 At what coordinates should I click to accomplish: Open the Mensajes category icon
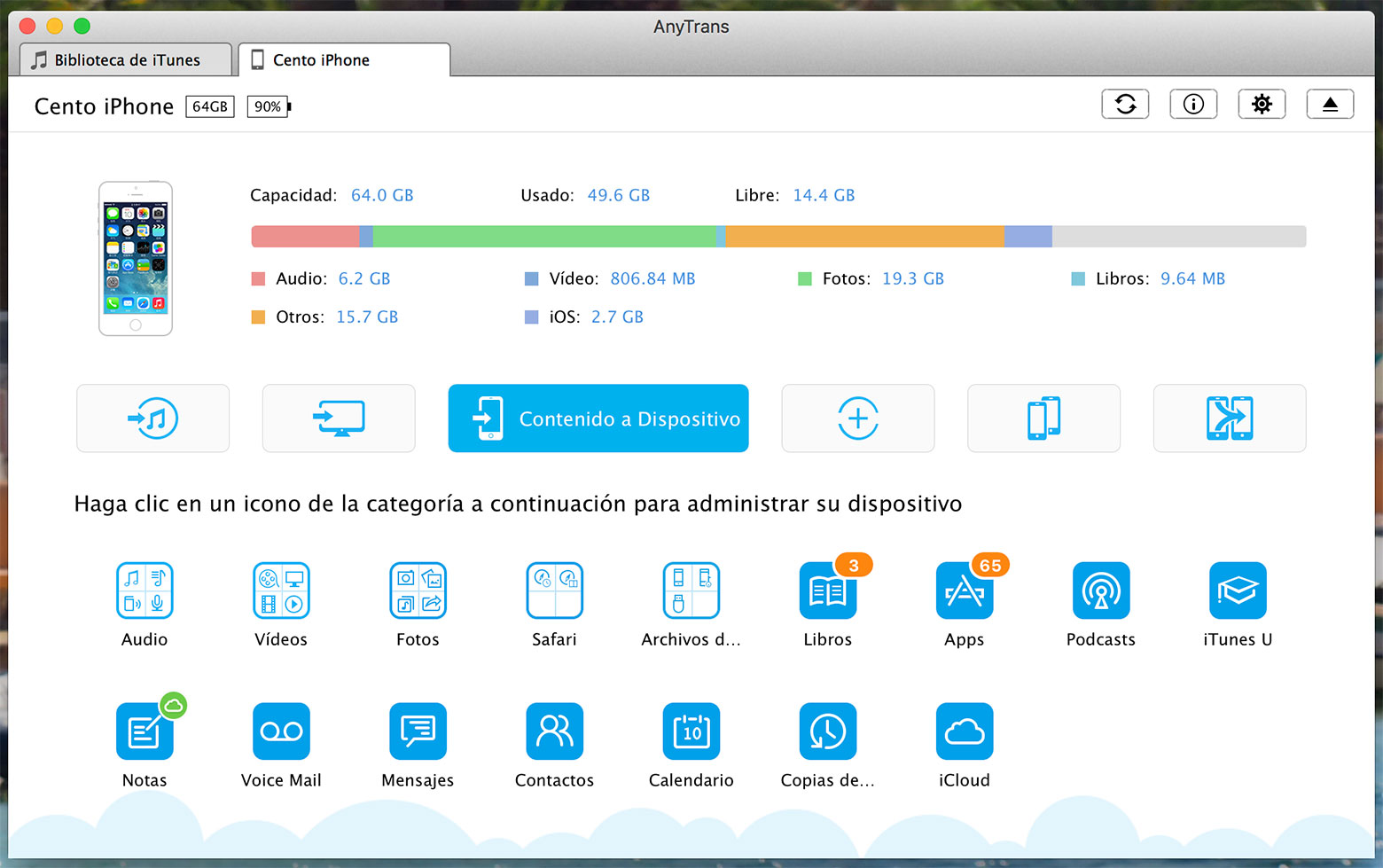tap(418, 731)
